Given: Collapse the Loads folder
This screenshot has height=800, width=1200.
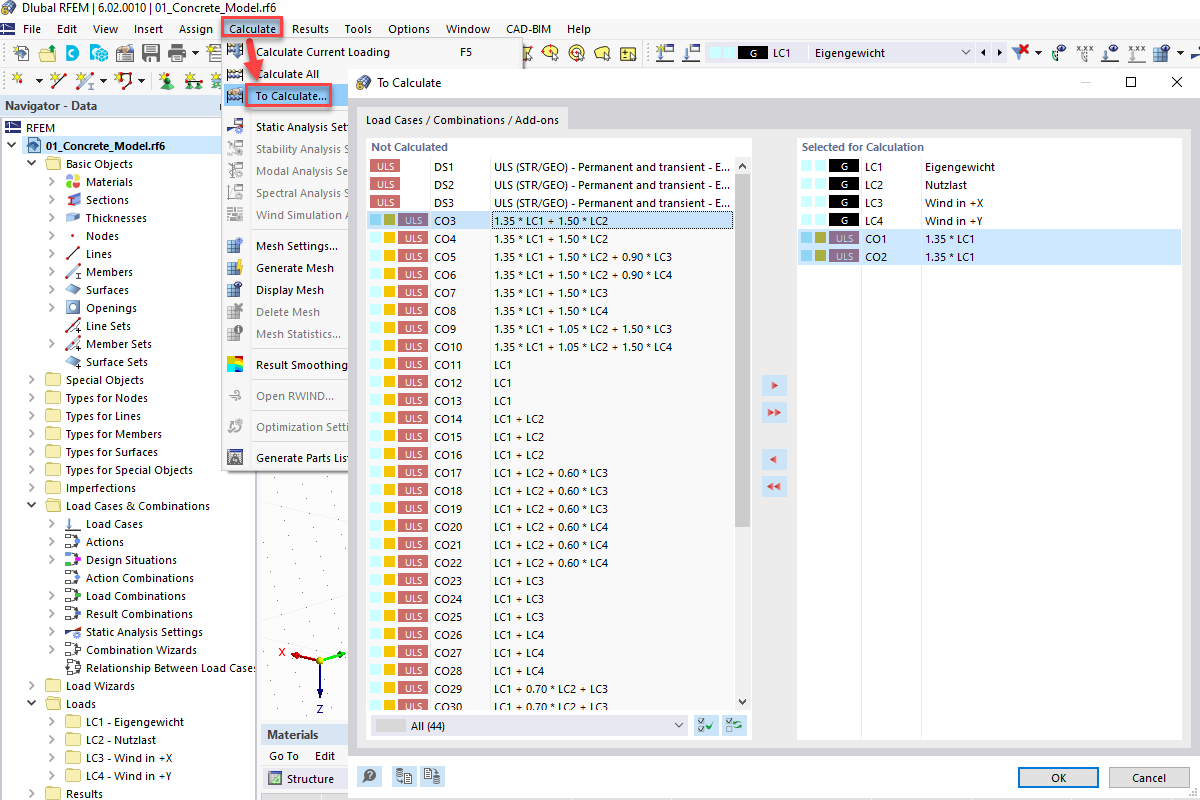Looking at the screenshot, I should point(32,704).
